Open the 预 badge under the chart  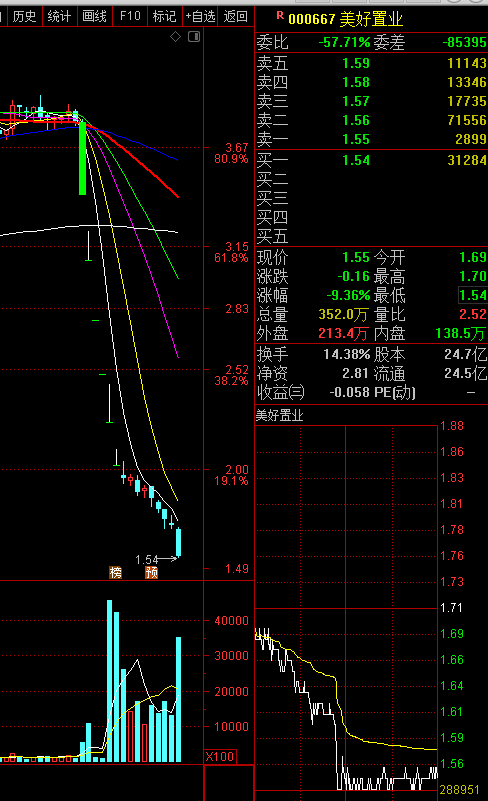pos(152,573)
